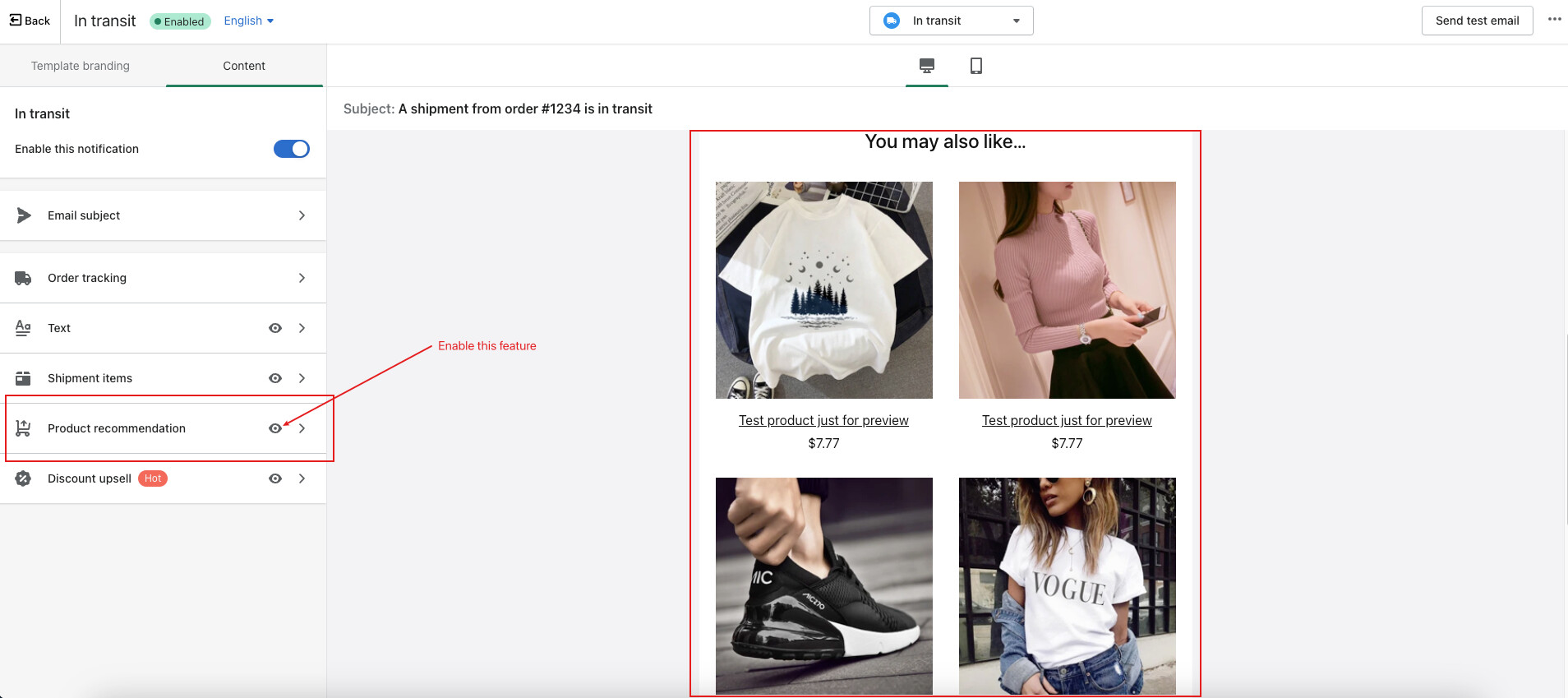Click the Email subject paper-plane icon
The width and height of the screenshot is (1568, 698).
[24, 215]
